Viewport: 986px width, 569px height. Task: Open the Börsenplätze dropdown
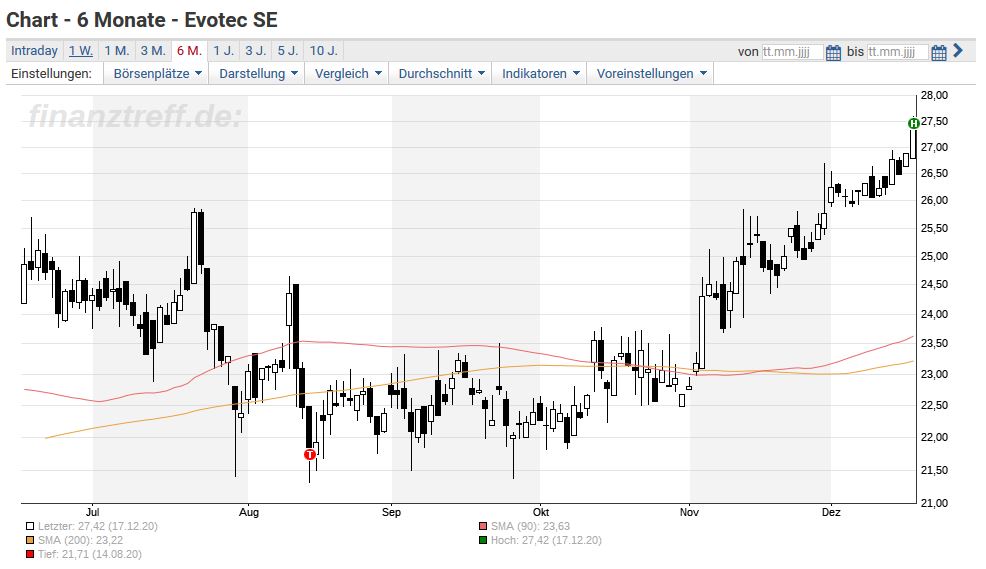[157, 74]
